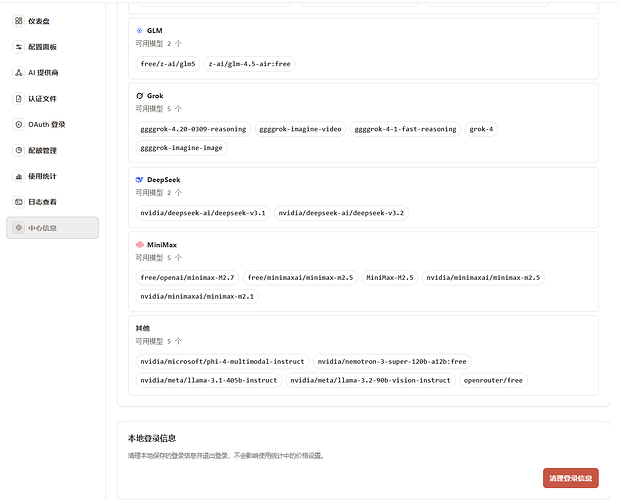Click the red 清理登录信息 button
Screen dimensions: 619x500
pos(570,478)
